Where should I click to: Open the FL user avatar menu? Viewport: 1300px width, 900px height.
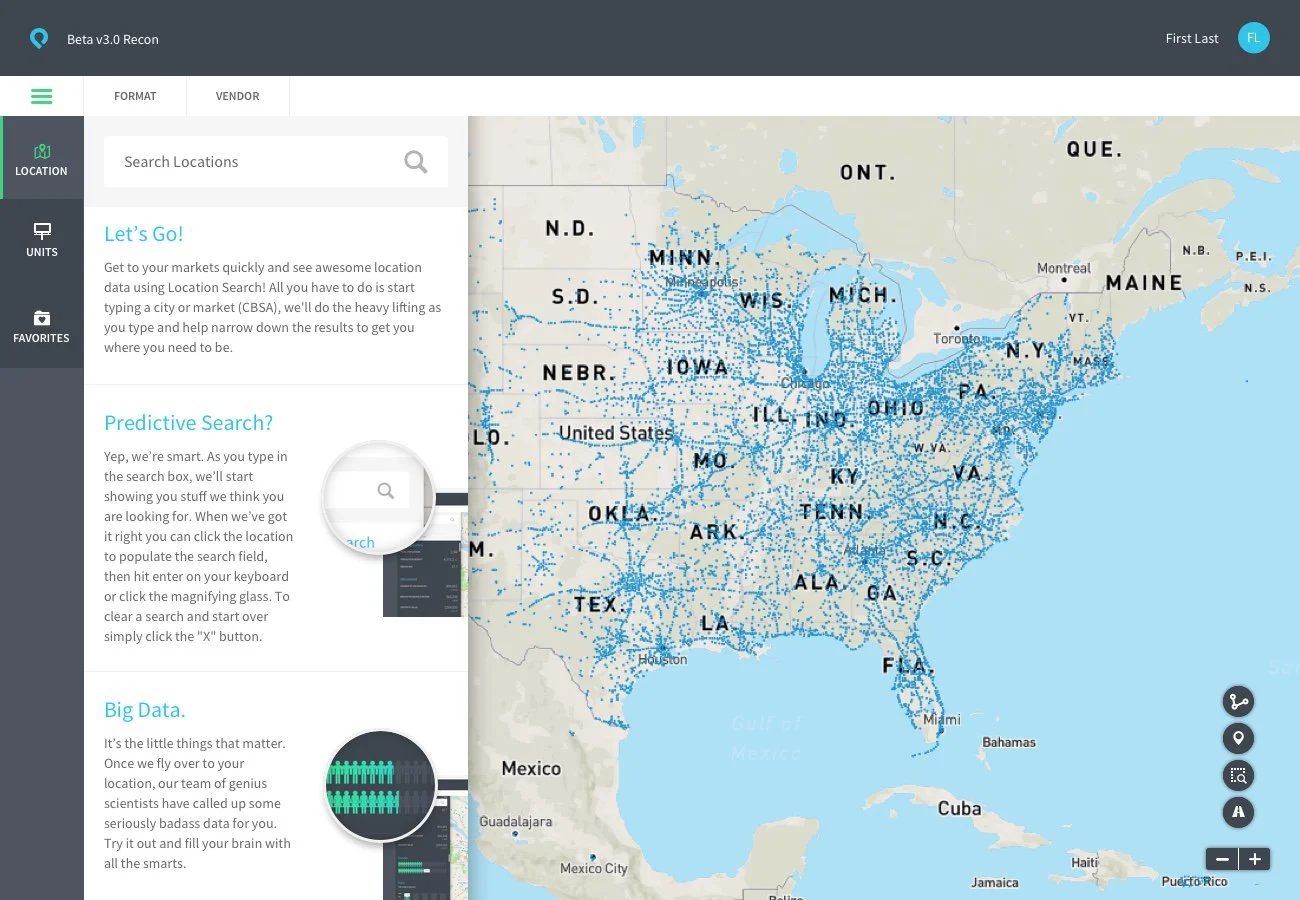click(1253, 37)
